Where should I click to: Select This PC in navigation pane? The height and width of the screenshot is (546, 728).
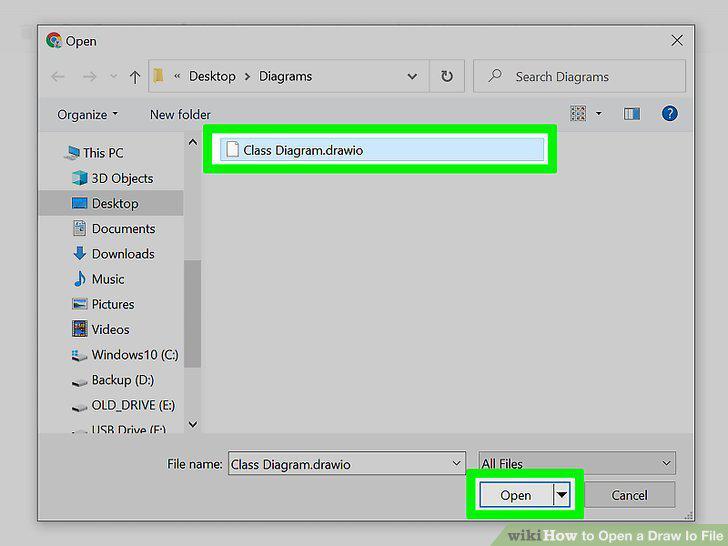(x=102, y=153)
